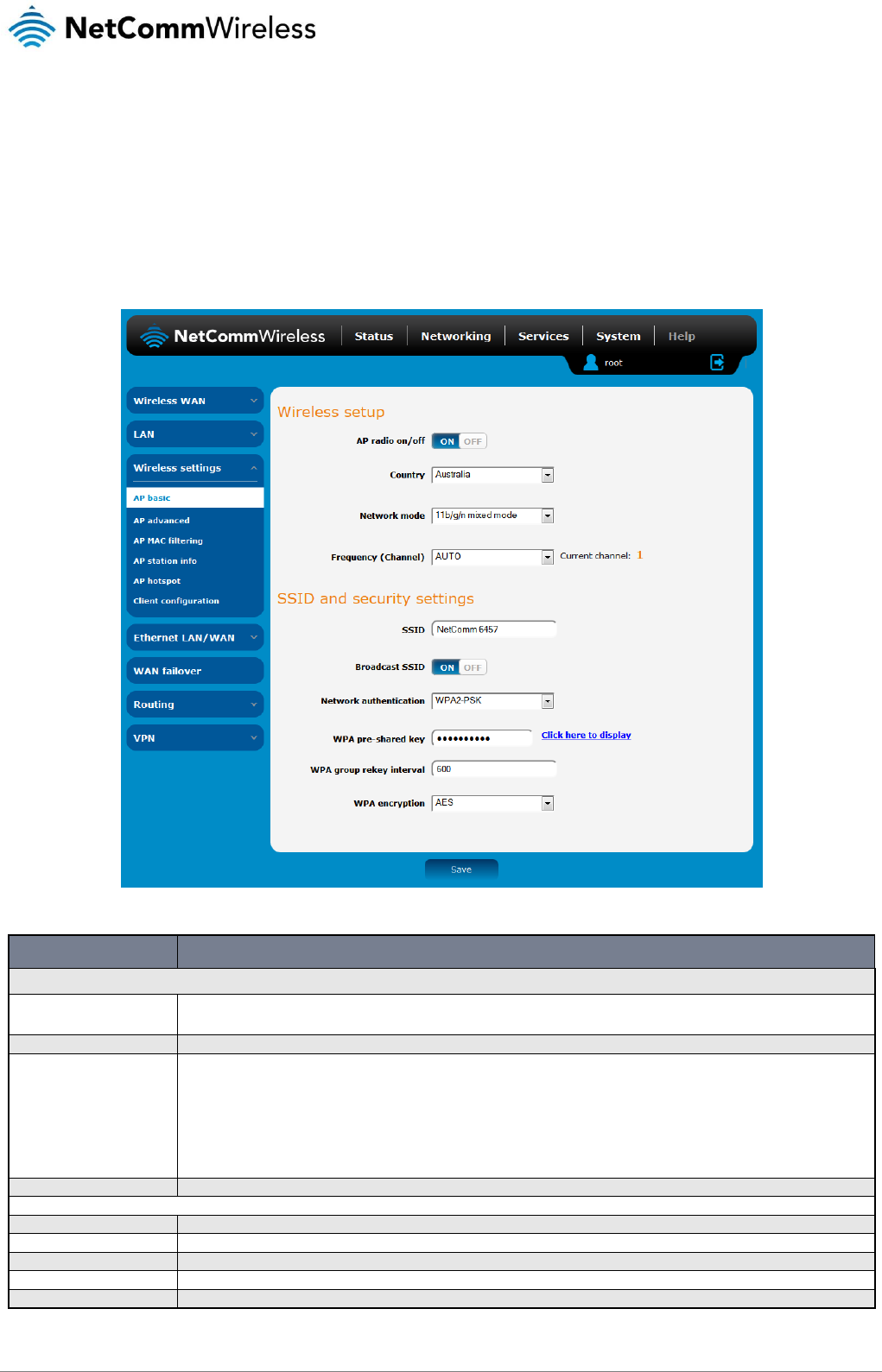
Task: Expand the VPN sidebar section
Action: [x=195, y=738]
